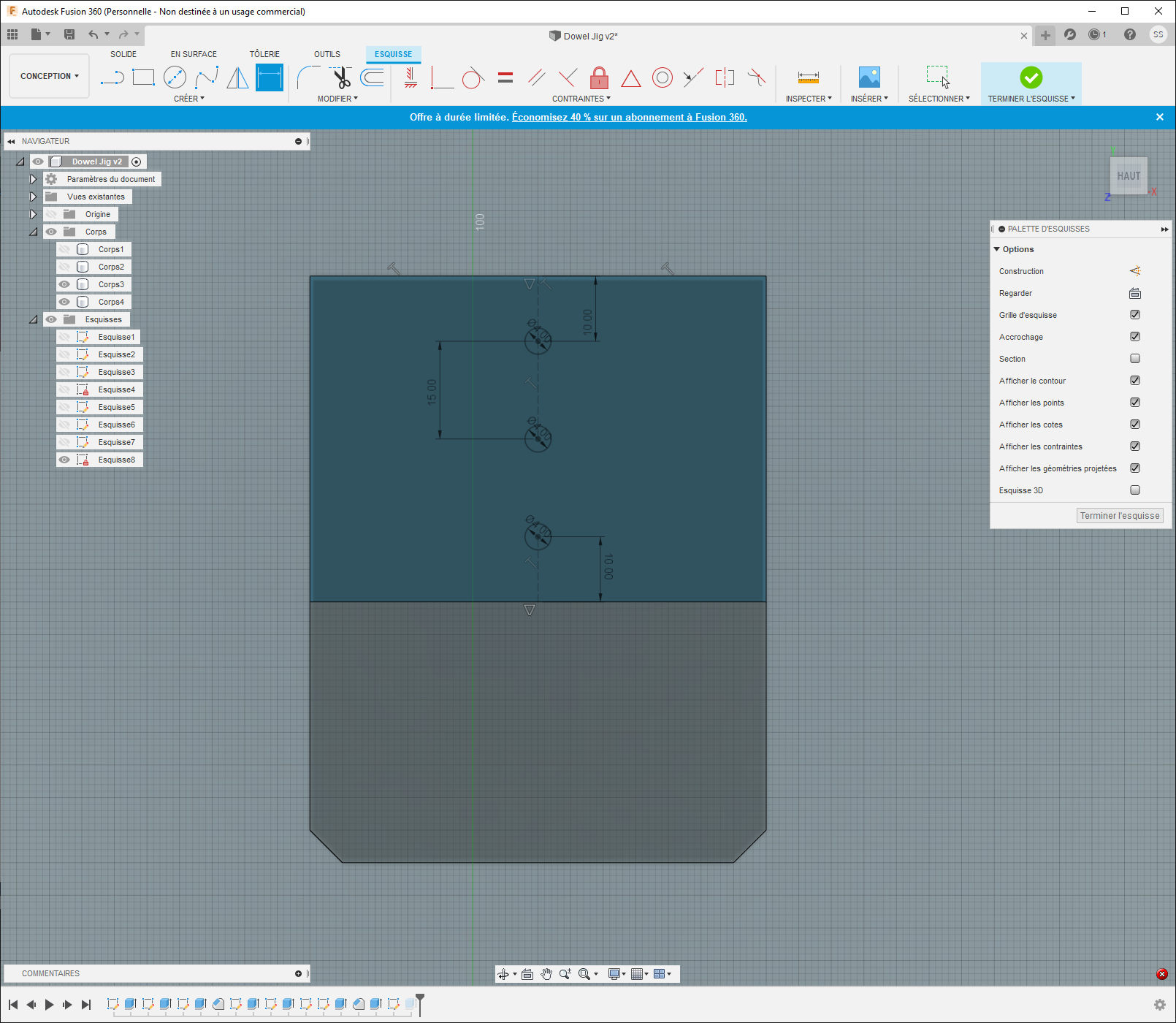Select the sketch dimension tool
Viewport: 1176px width, 1023px height.
[269, 77]
